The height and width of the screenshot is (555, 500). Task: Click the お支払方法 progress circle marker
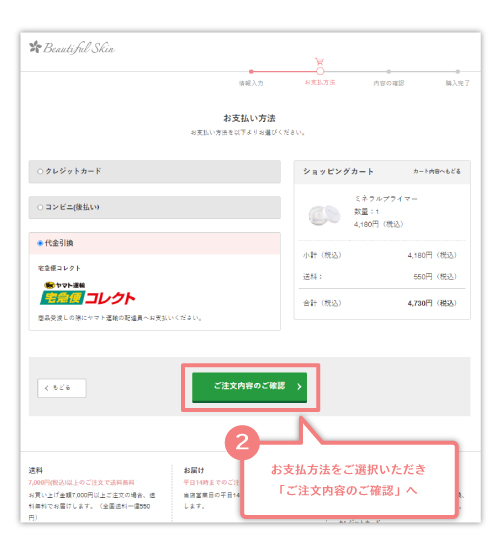tap(320, 71)
